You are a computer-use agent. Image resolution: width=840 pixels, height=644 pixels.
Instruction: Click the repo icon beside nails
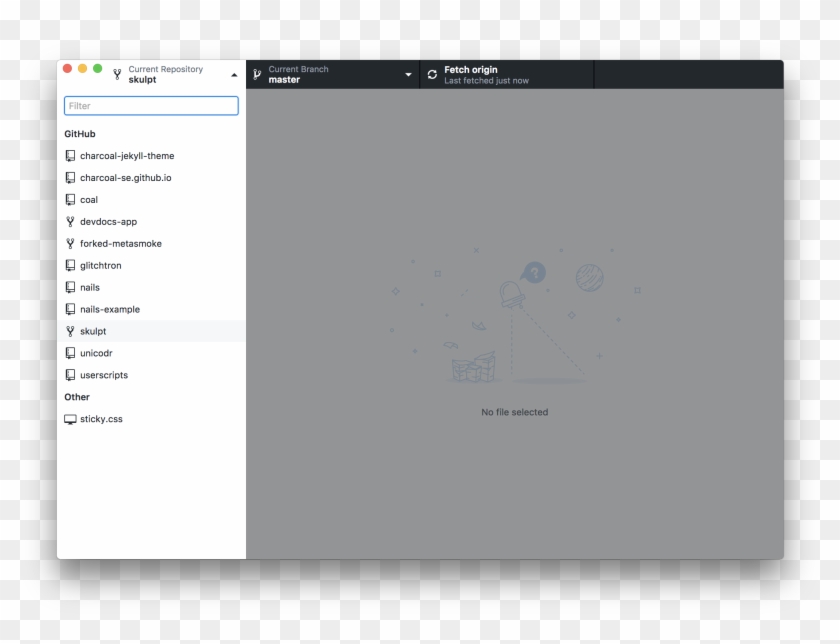coord(70,288)
